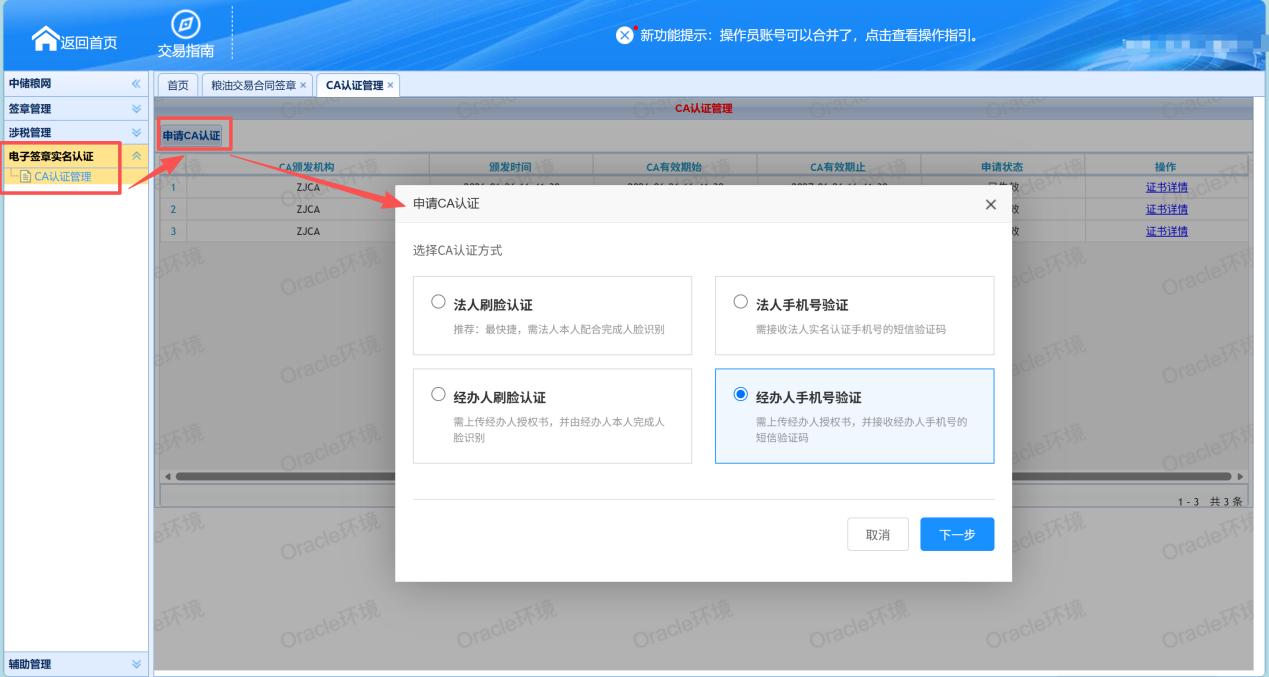Dismiss the 新功能提示 notice X icon
Viewport: 1269px width, 677px height.
625,35
